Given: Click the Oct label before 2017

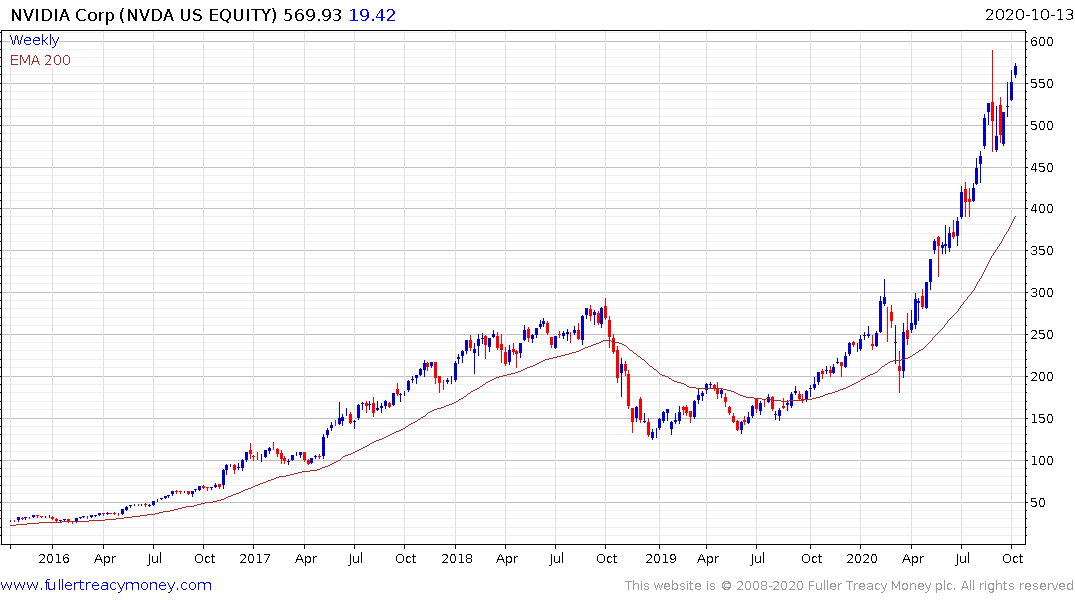Looking at the screenshot, I should click(x=204, y=558).
